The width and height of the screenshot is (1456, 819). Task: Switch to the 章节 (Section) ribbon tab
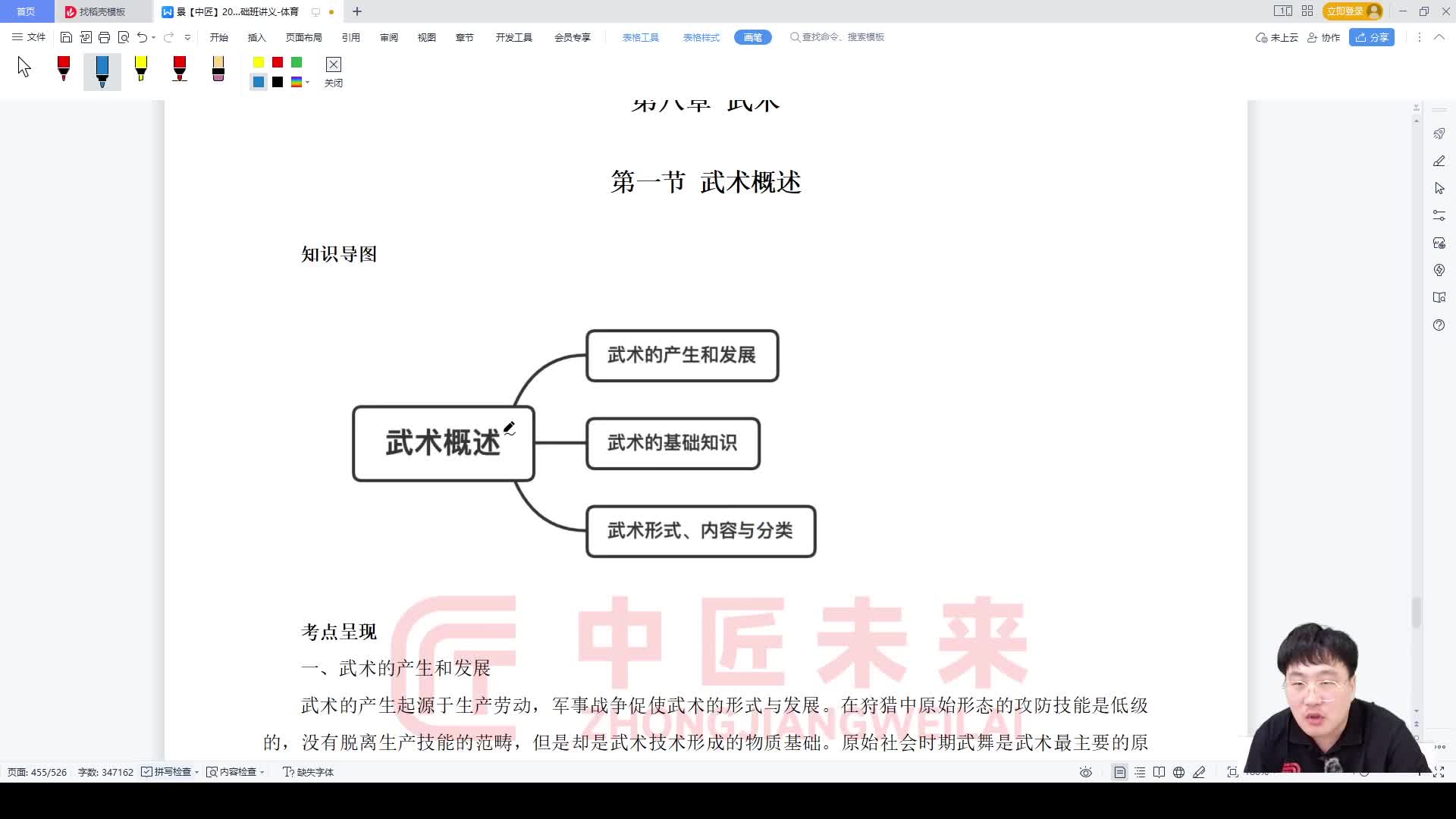coord(465,36)
